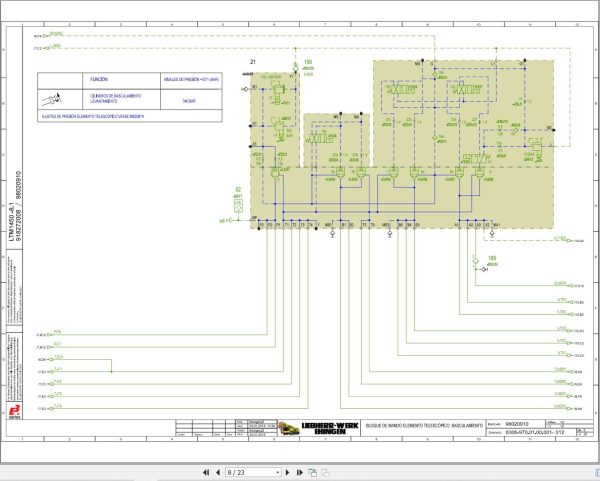This screenshot has height=481, width=600.
Task: Click the LIEBHERR-WERK EHINGEN logo
Action: tap(330, 428)
